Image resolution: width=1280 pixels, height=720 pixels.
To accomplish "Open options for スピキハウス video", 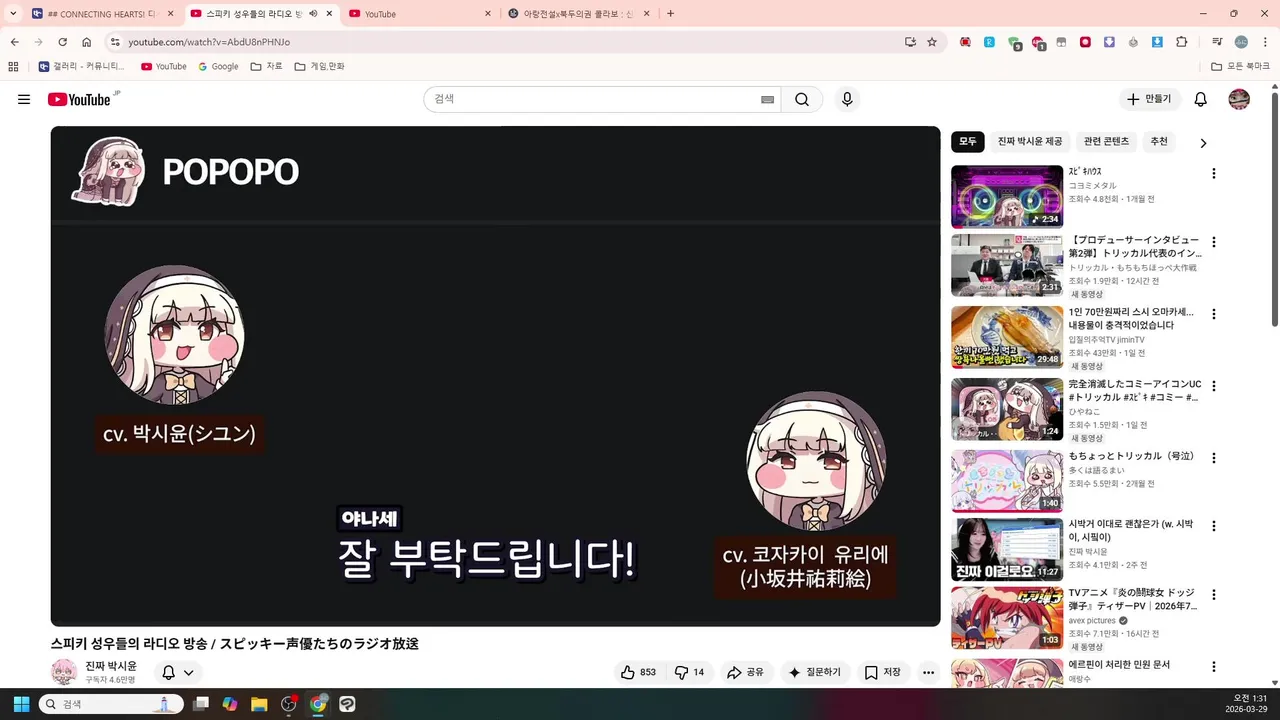I will click(1214, 173).
